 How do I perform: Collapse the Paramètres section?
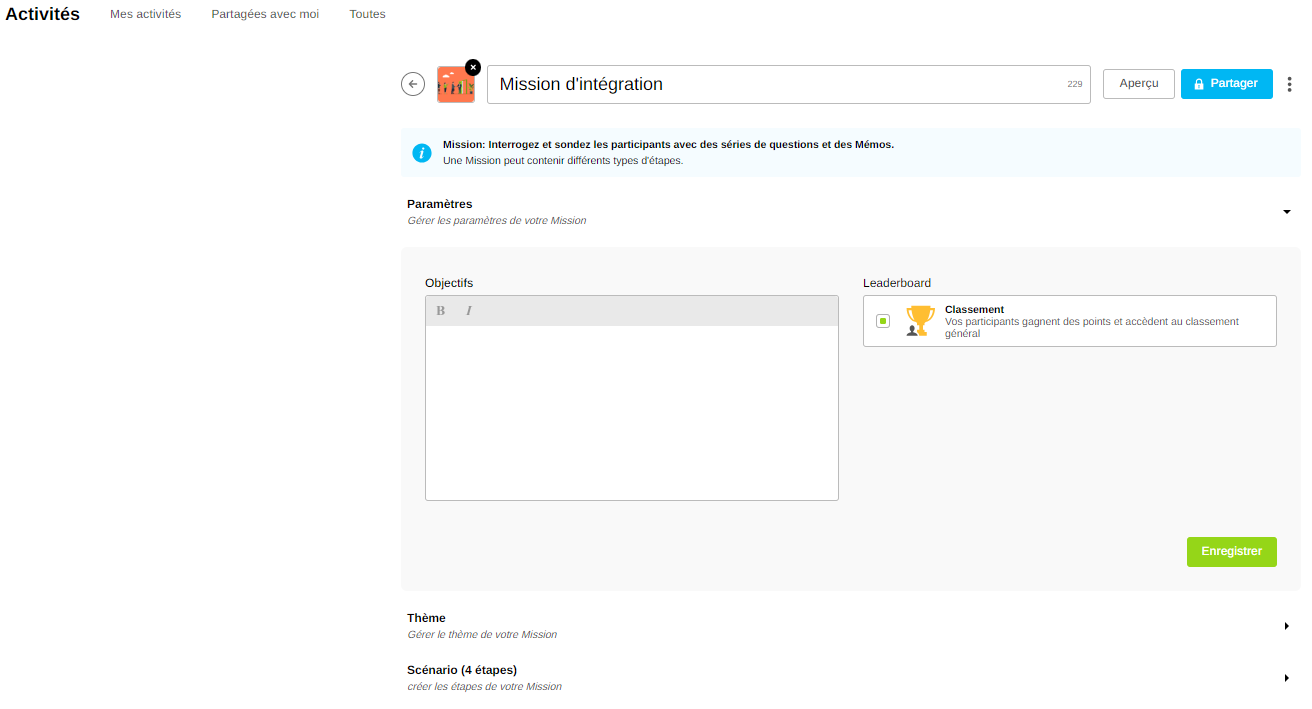point(1286,212)
